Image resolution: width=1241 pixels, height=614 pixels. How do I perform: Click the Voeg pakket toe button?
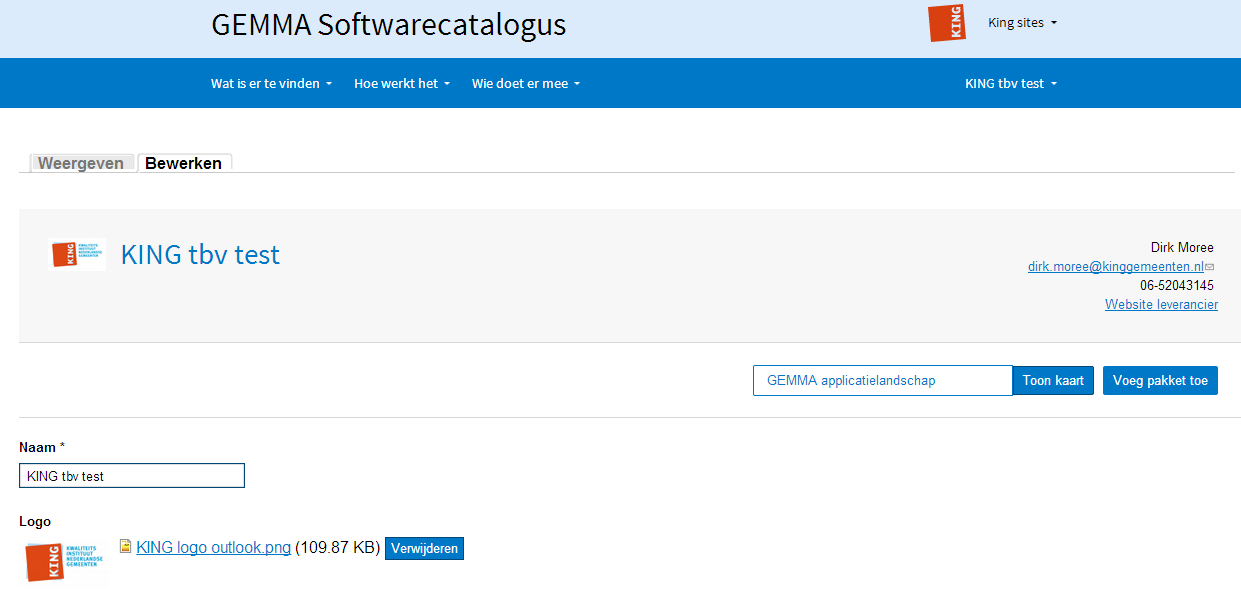[x=1160, y=380]
